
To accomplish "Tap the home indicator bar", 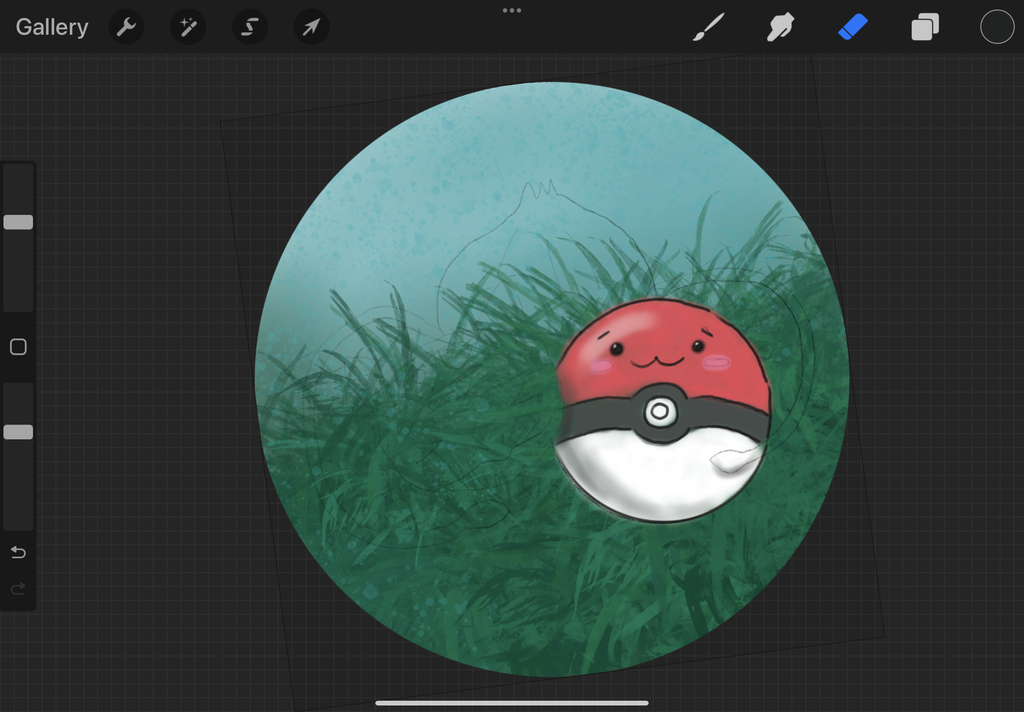I will 512,703.
